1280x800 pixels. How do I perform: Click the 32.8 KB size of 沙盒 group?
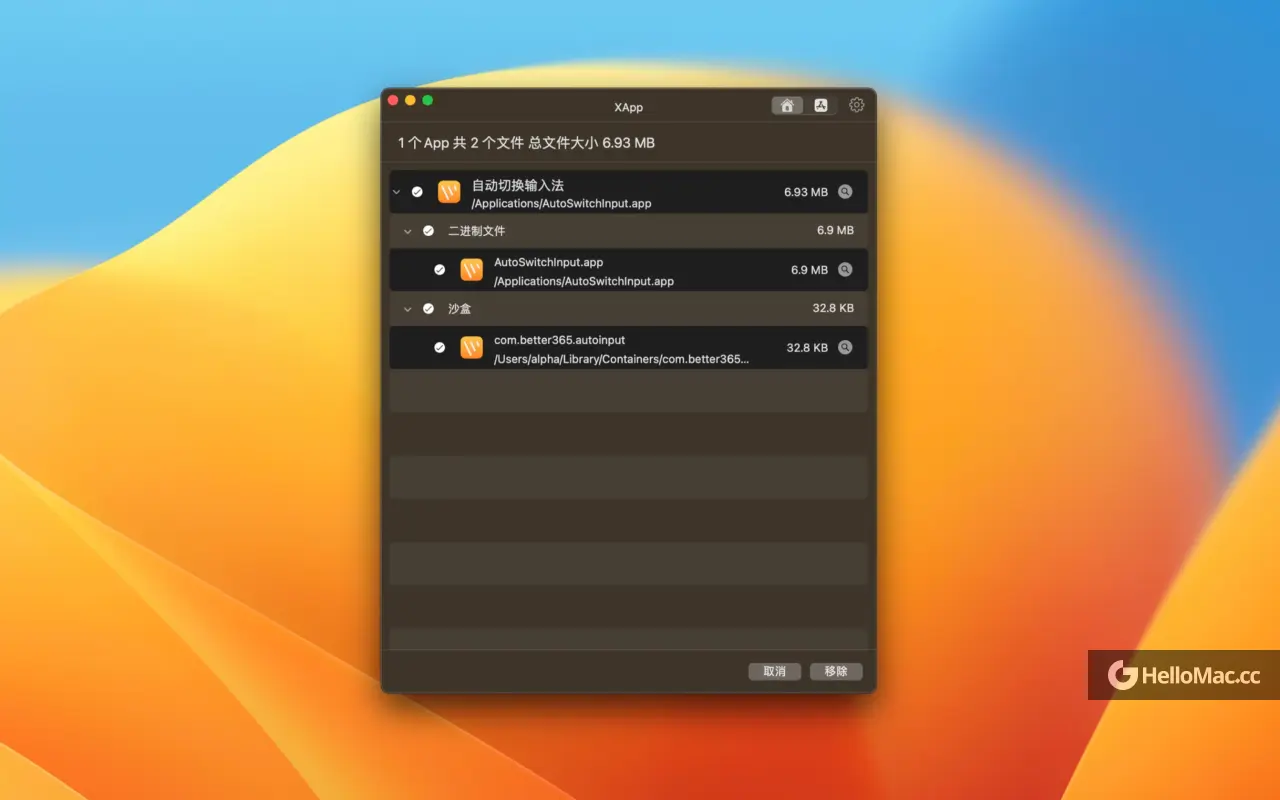click(x=833, y=309)
